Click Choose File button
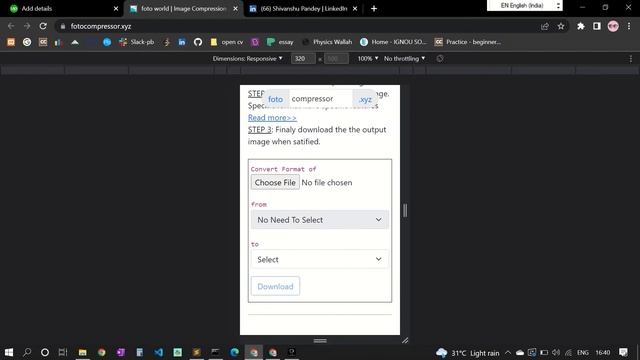The height and width of the screenshot is (360, 640). tap(275, 182)
